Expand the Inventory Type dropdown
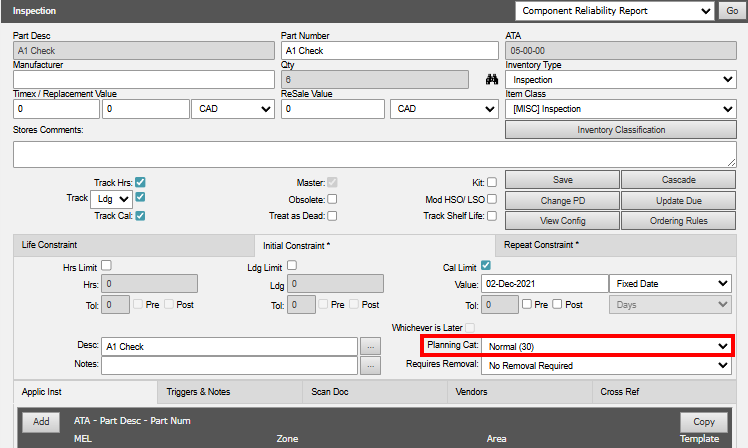 tap(620, 80)
